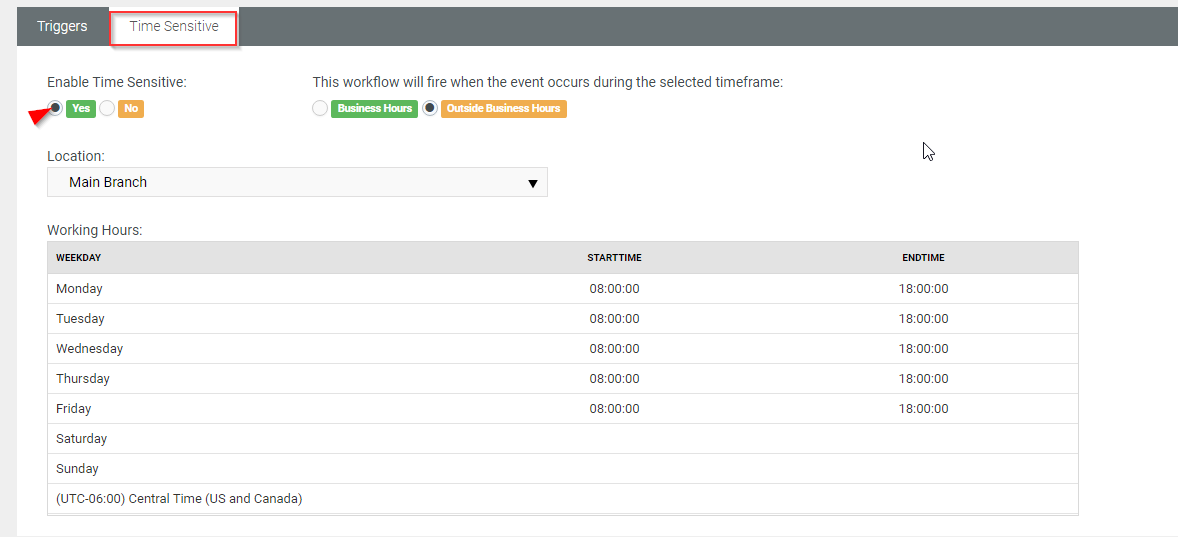The image size is (1178, 537).
Task: Click the orange No label
Action: 131,108
